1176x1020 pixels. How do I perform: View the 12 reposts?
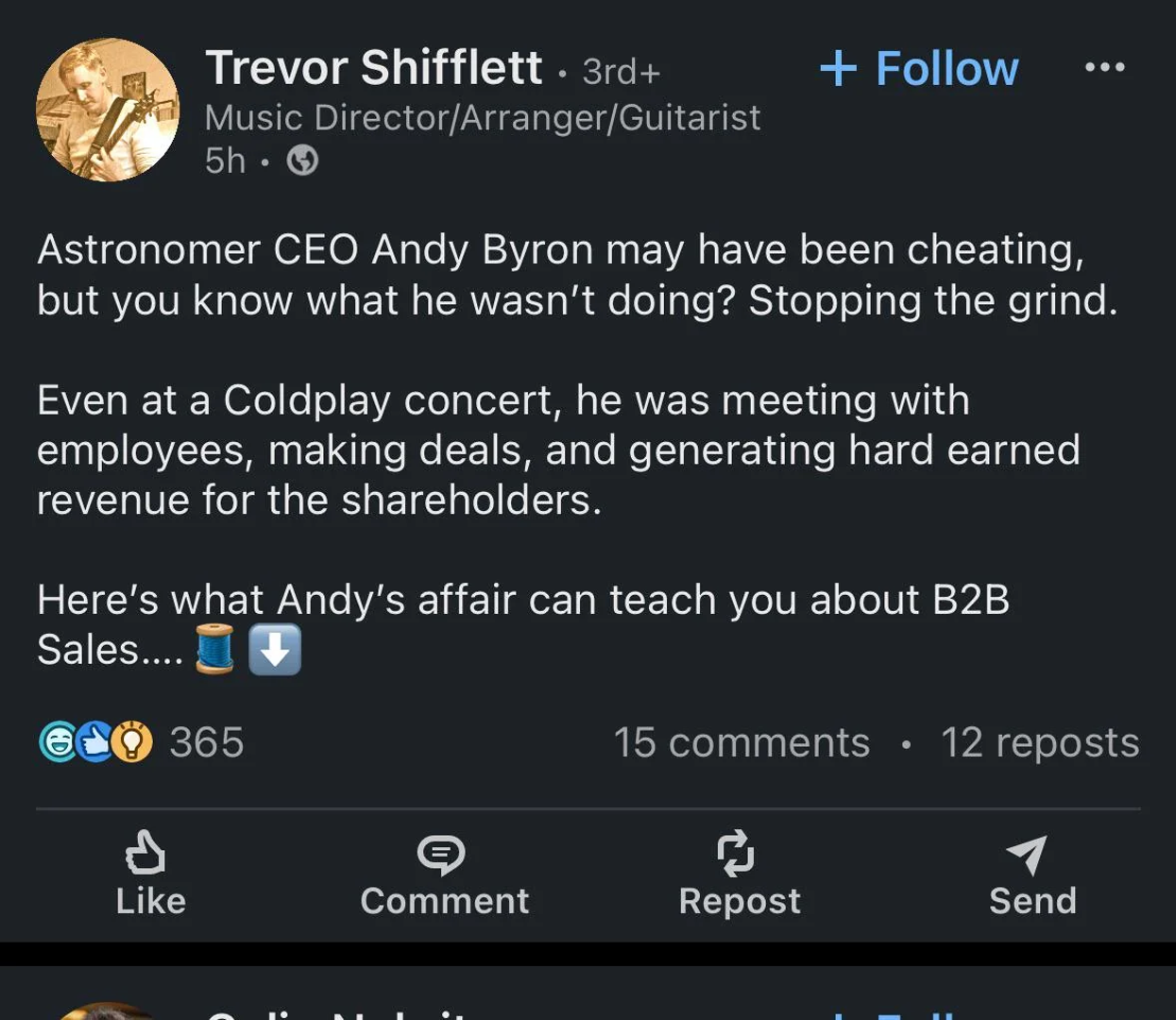1040,742
